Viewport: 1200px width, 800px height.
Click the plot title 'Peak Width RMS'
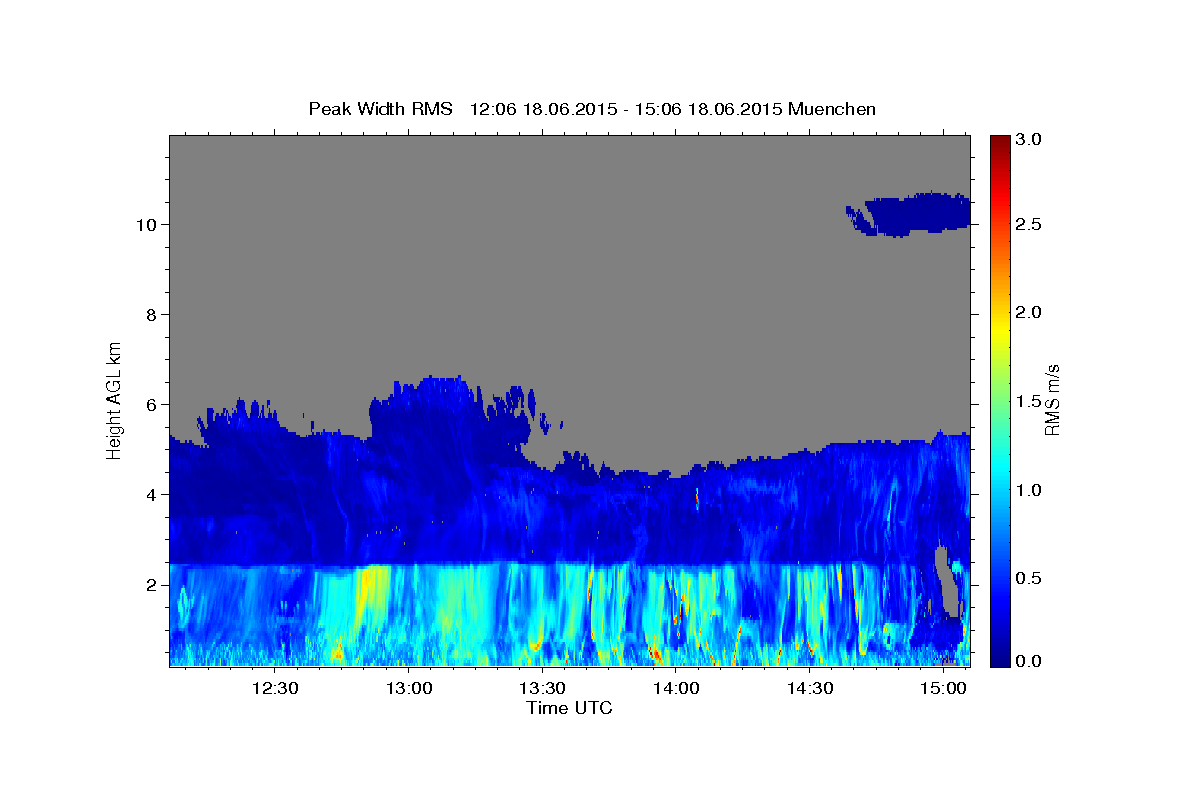[x=380, y=109]
